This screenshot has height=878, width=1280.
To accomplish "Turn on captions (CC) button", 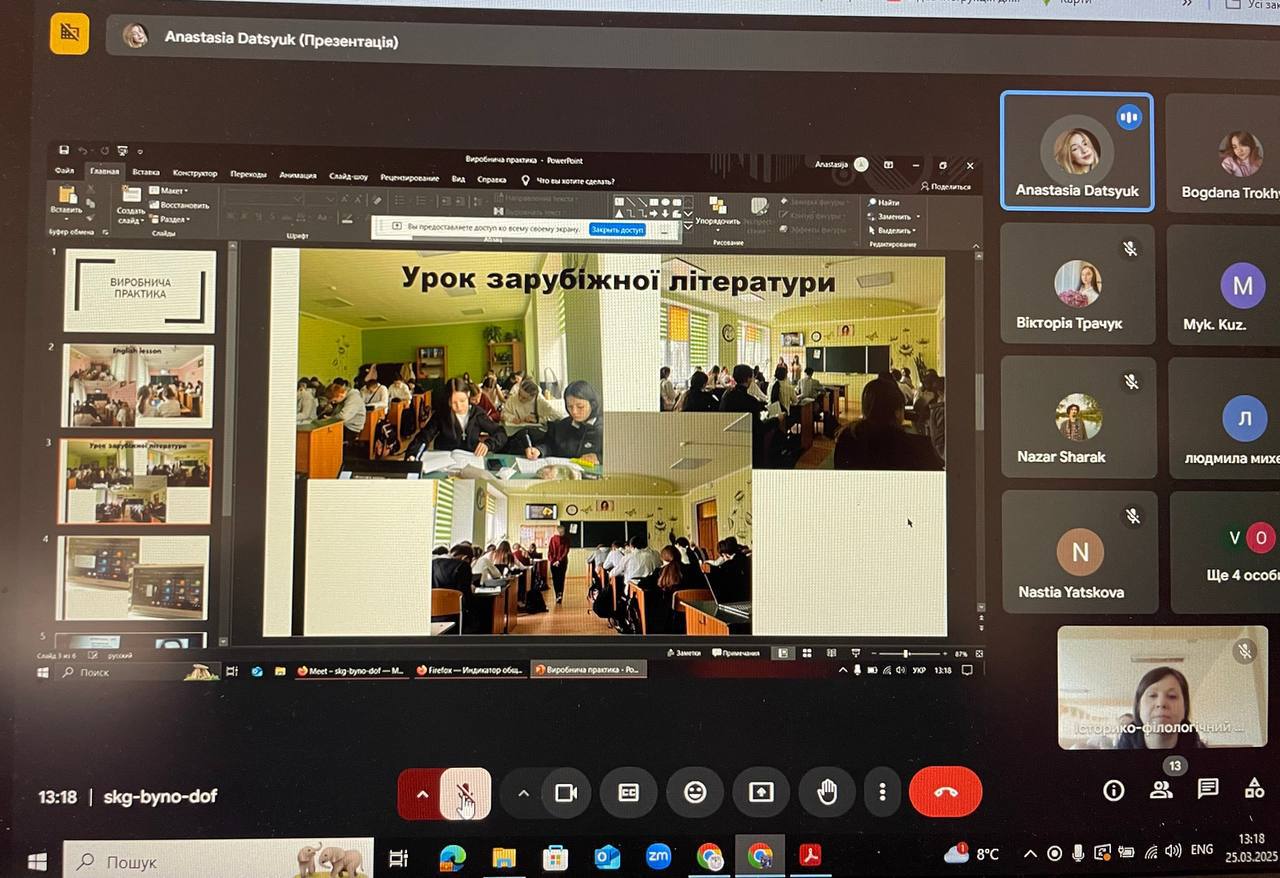I will (628, 793).
